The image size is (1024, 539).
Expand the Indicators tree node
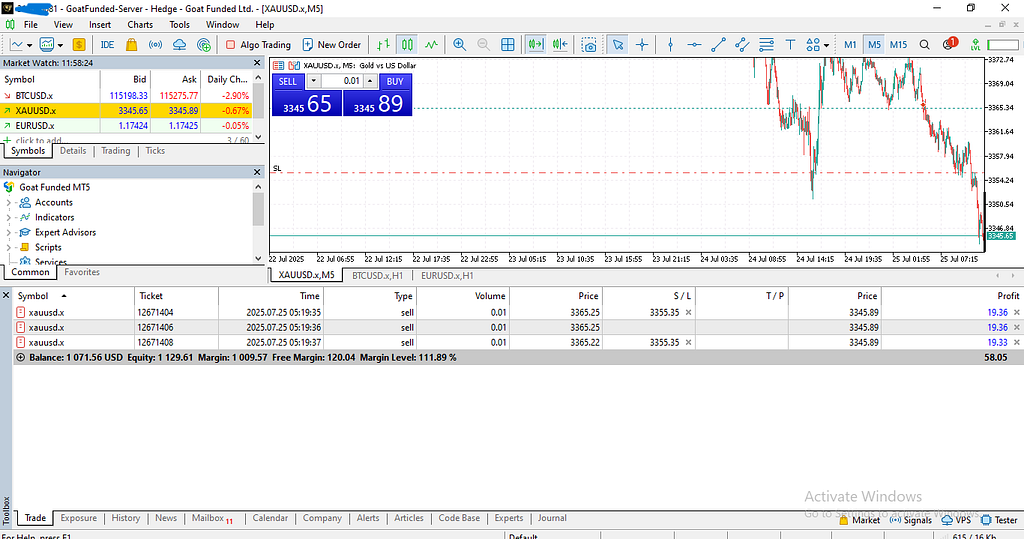[x=8, y=218]
